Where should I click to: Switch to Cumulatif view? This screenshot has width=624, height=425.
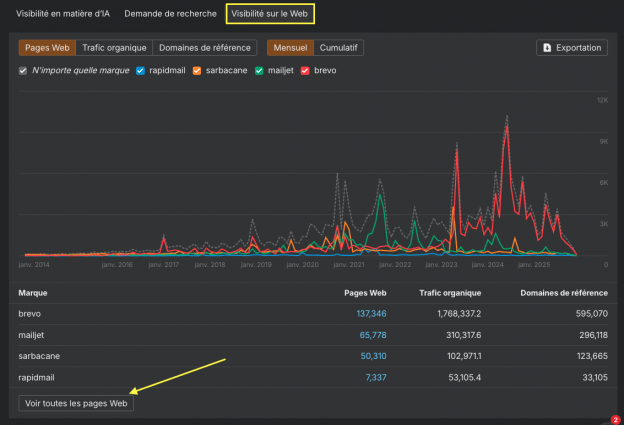tap(338, 47)
